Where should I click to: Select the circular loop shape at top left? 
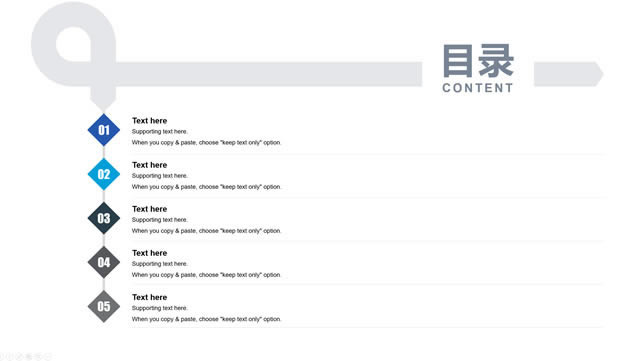pyautogui.click(x=73, y=44)
